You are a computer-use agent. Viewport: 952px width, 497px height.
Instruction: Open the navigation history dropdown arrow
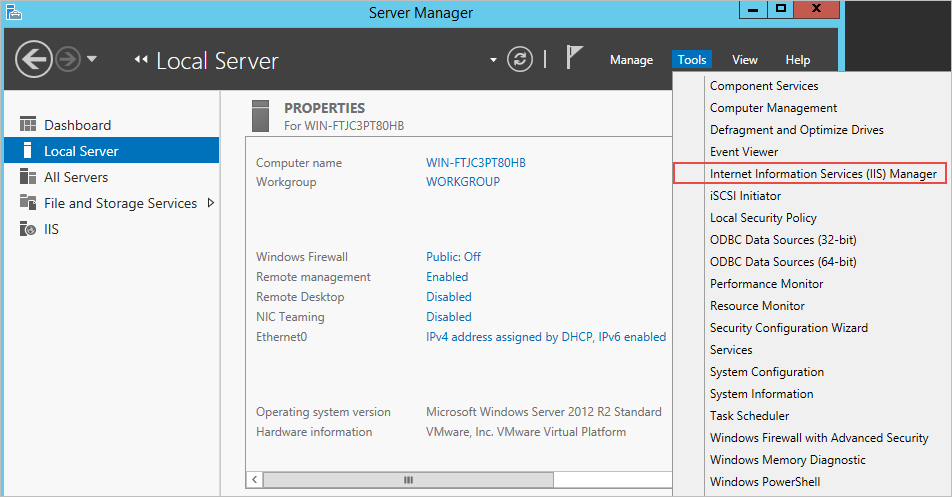pos(92,59)
